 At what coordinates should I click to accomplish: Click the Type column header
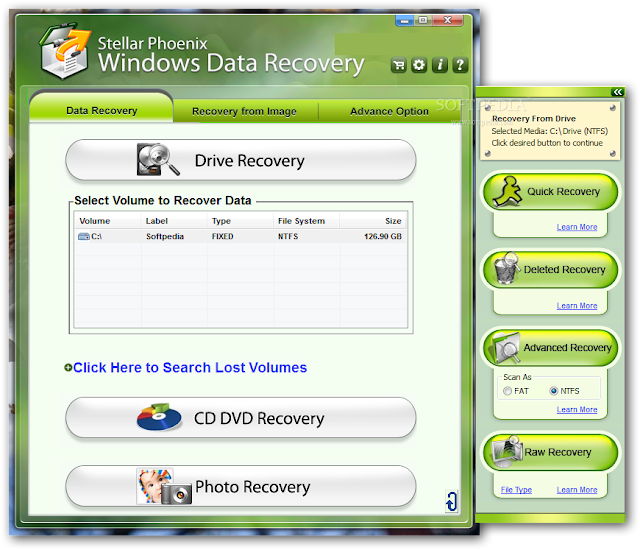[x=240, y=221]
